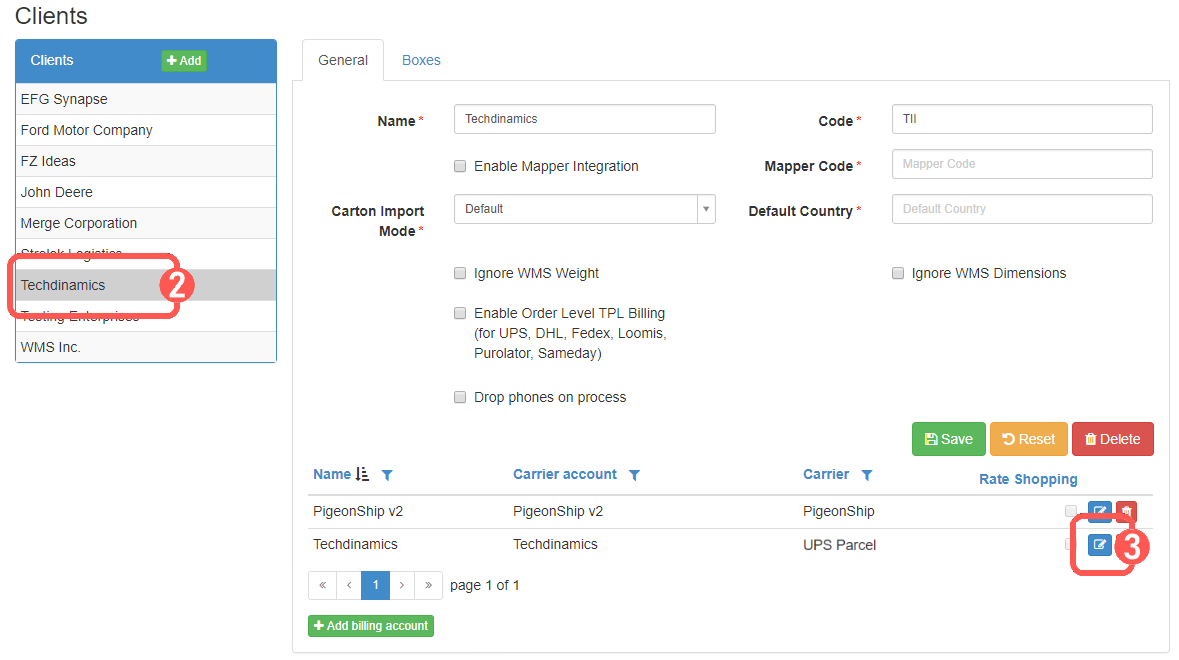Click Techdinamics carrier account cell
Viewport: 1179px width, 660px height.
point(555,544)
